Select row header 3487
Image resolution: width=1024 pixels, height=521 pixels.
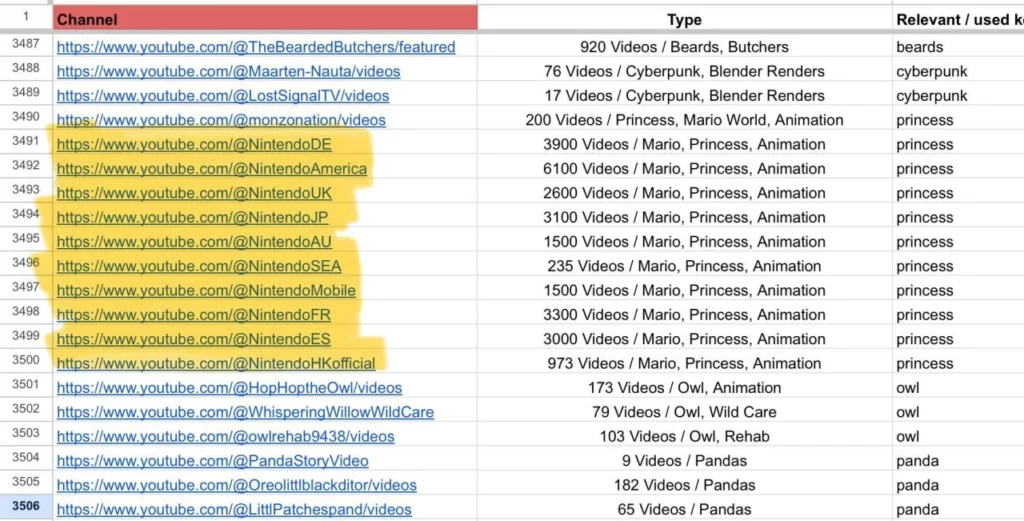tap(26, 44)
